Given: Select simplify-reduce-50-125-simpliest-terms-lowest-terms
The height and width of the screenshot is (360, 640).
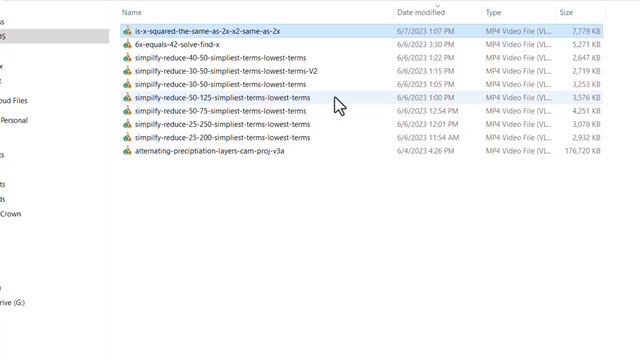Looking at the screenshot, I should pyautogui.click(x=222, y=98).
